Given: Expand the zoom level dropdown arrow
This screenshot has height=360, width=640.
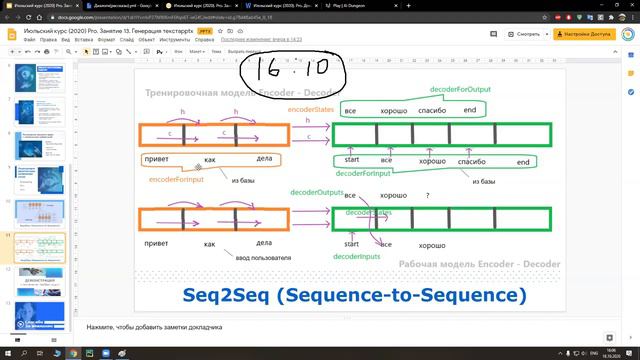Looking at the screenshot, I should (76, 52).
